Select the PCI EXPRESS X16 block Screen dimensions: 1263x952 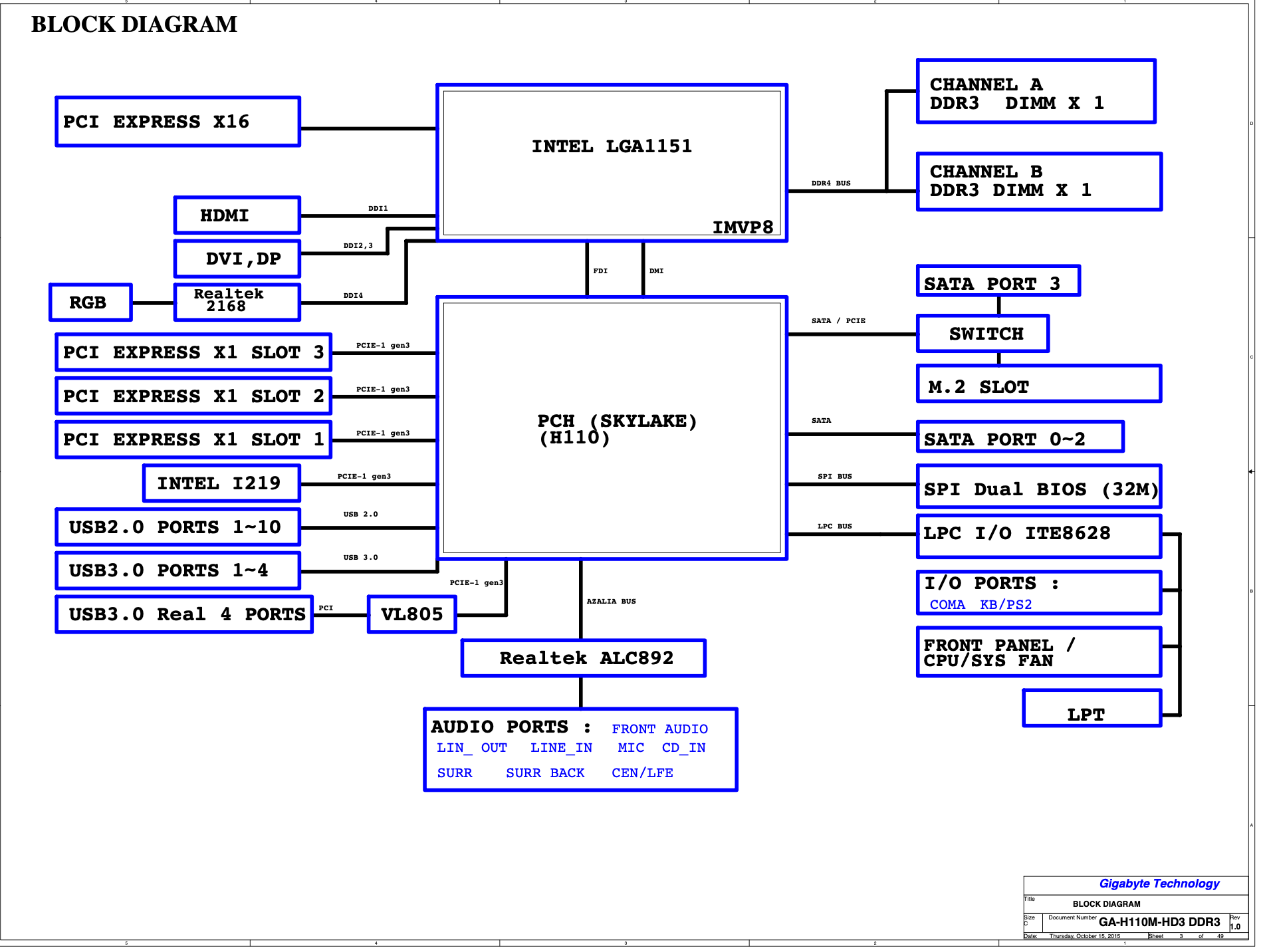[178, 122]
